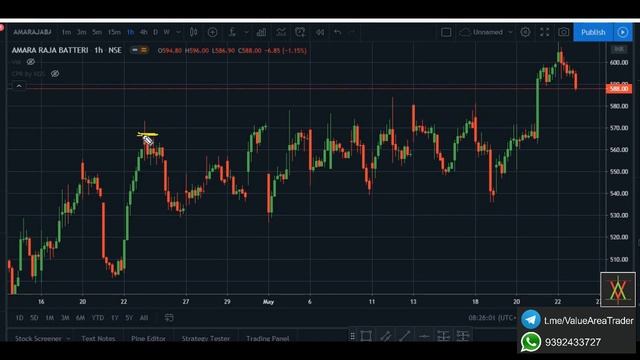Switch to the 1m interval

(x=66, y=32)
